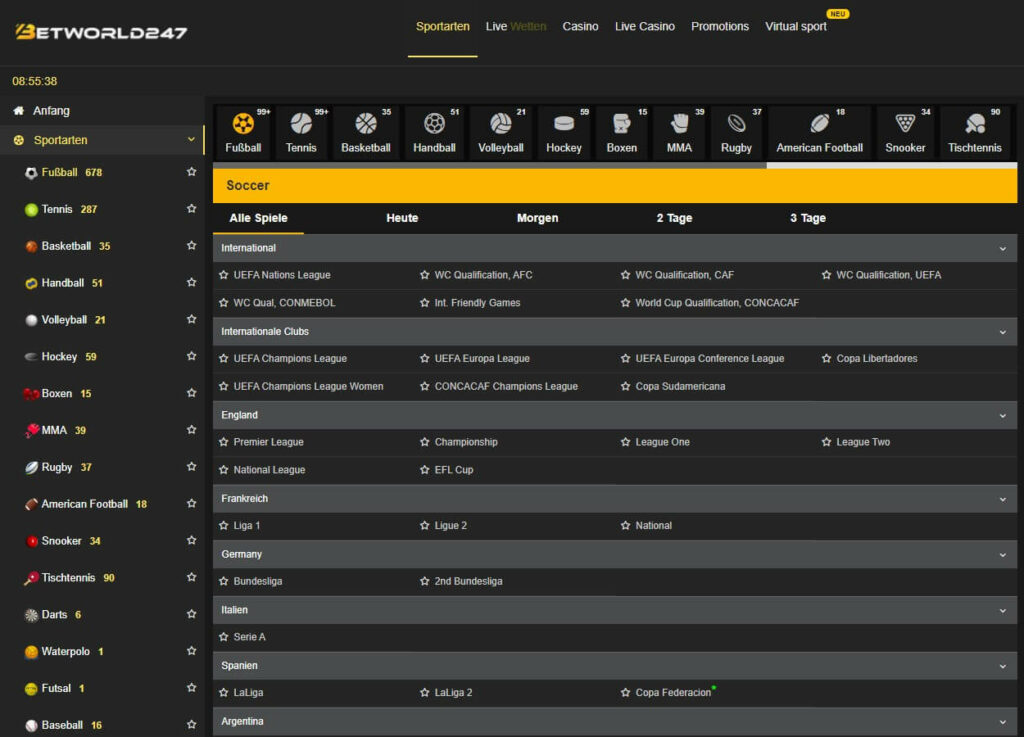Screen dimensions: 1024x737
Task: Select the Rugby ball icon in the sports strip
Action: click(736, 123)
